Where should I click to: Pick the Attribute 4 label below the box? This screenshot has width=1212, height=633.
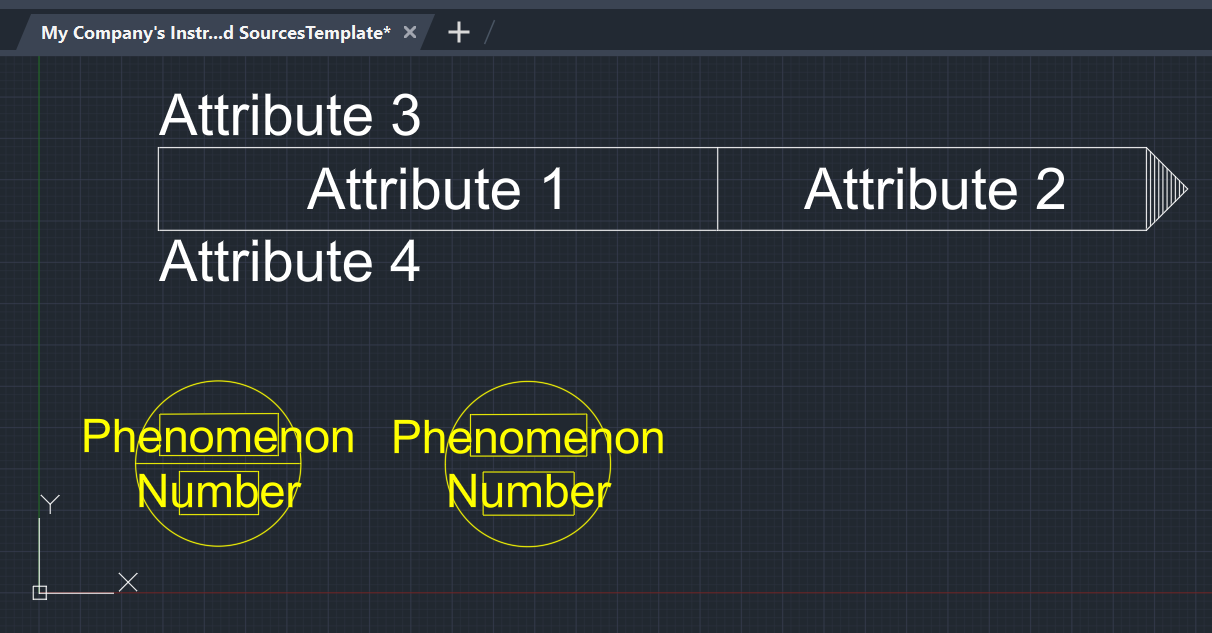289,262
